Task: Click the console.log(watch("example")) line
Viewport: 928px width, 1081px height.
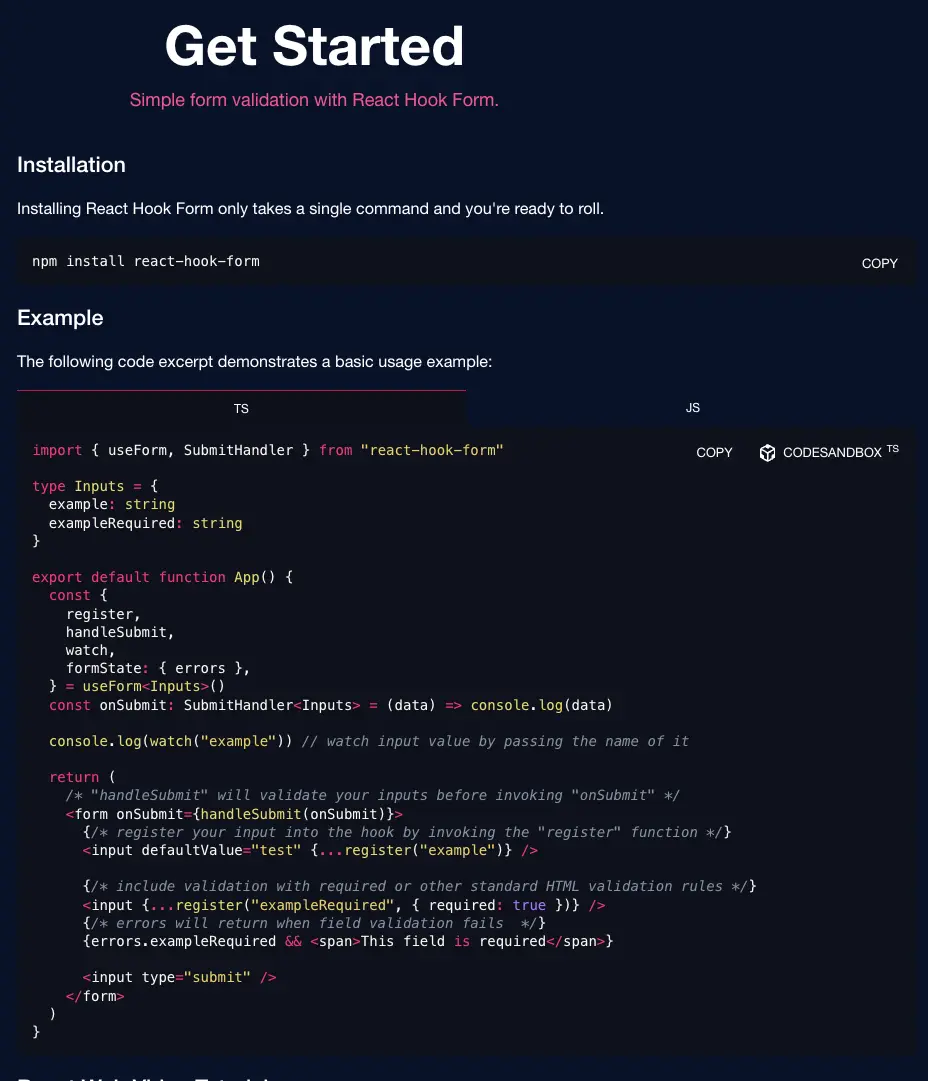Action: point(174,741)
